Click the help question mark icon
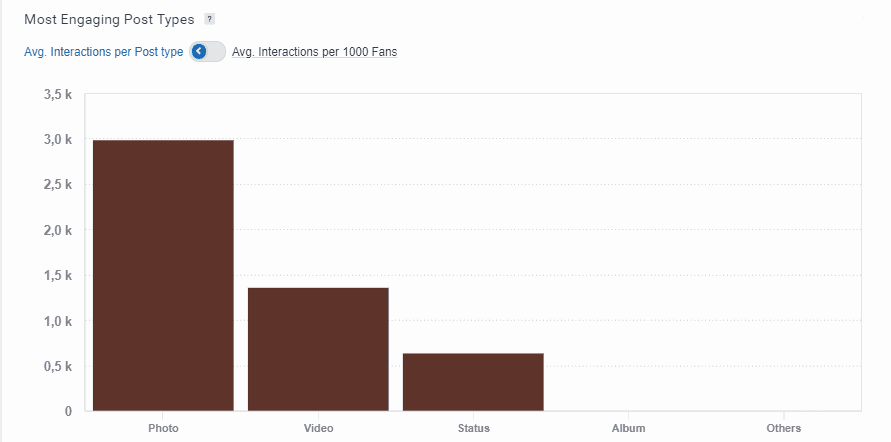 tap(209, 19)
